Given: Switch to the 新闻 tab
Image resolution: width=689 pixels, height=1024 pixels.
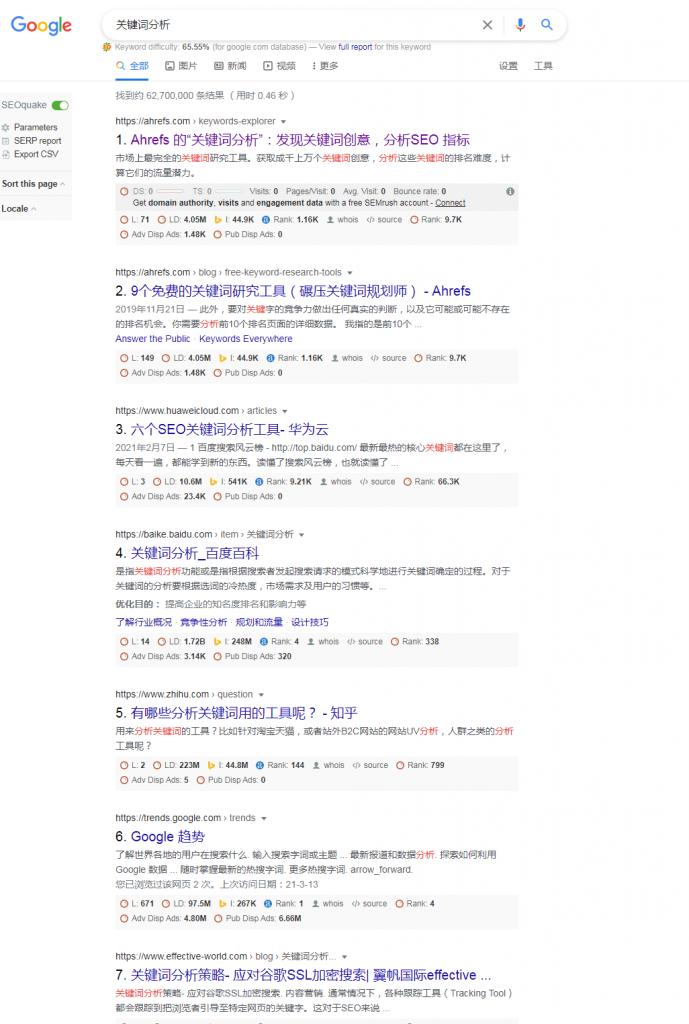Looking at the screenshot, I should [x=231, y=66].
